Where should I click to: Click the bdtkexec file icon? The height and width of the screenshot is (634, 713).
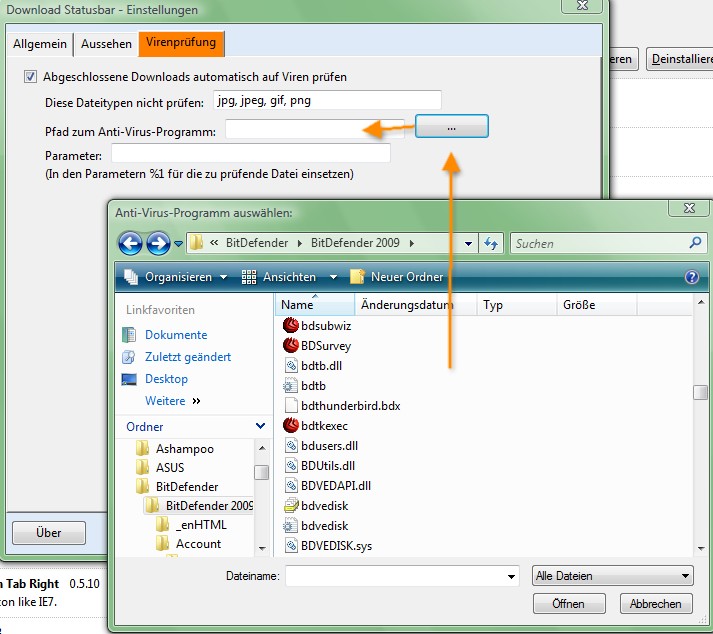click(x=290, y=425)
